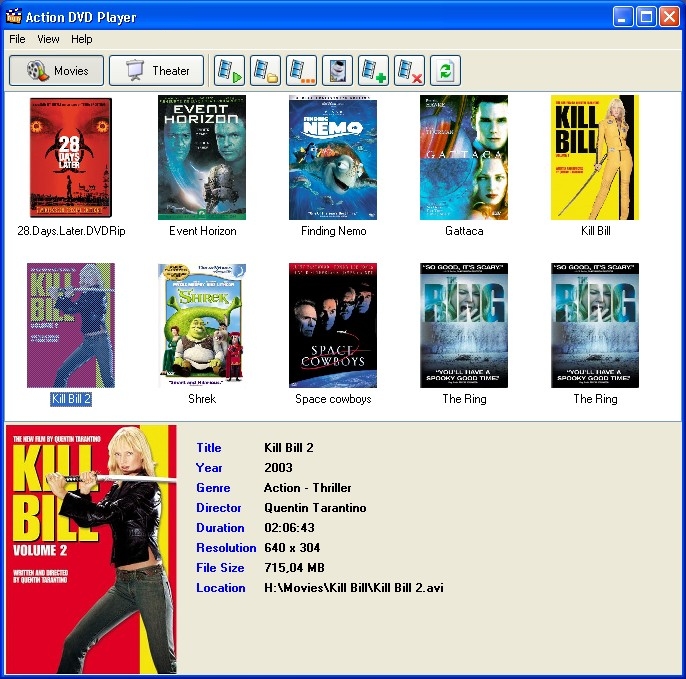Select the Finding Nemo cover

333,158
